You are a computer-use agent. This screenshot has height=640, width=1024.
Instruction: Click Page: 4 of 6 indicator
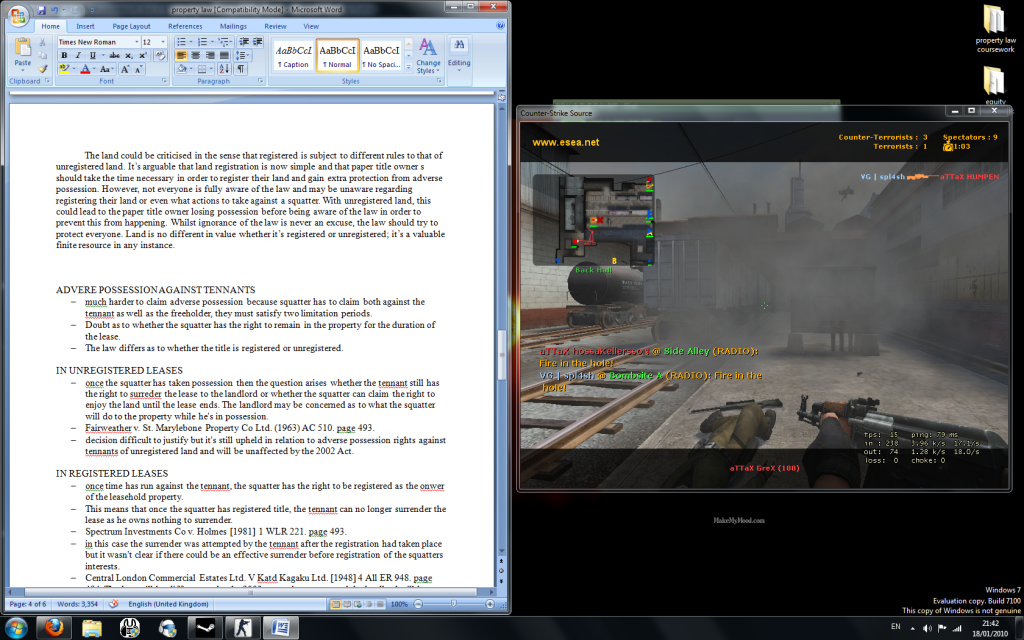coord(28,604)
